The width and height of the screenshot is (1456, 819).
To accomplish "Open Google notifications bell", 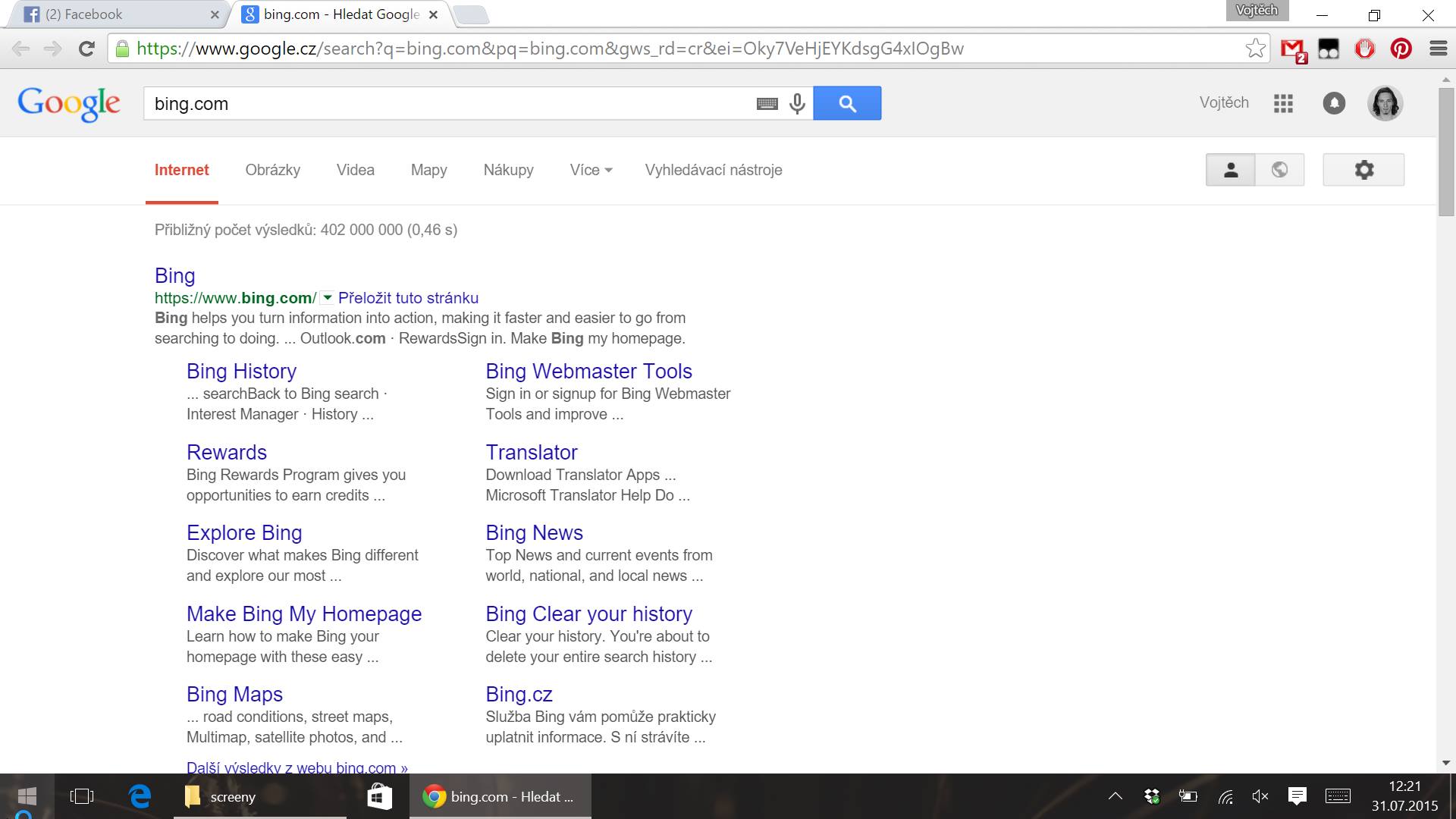I will click(1334, 103).
